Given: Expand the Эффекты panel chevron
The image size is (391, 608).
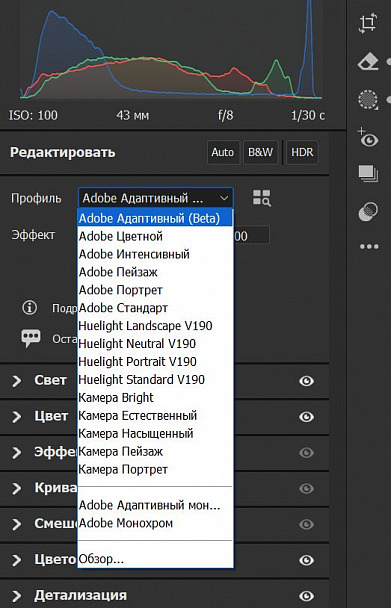Looking at the screenshot, I should click(x=17, y=453).
